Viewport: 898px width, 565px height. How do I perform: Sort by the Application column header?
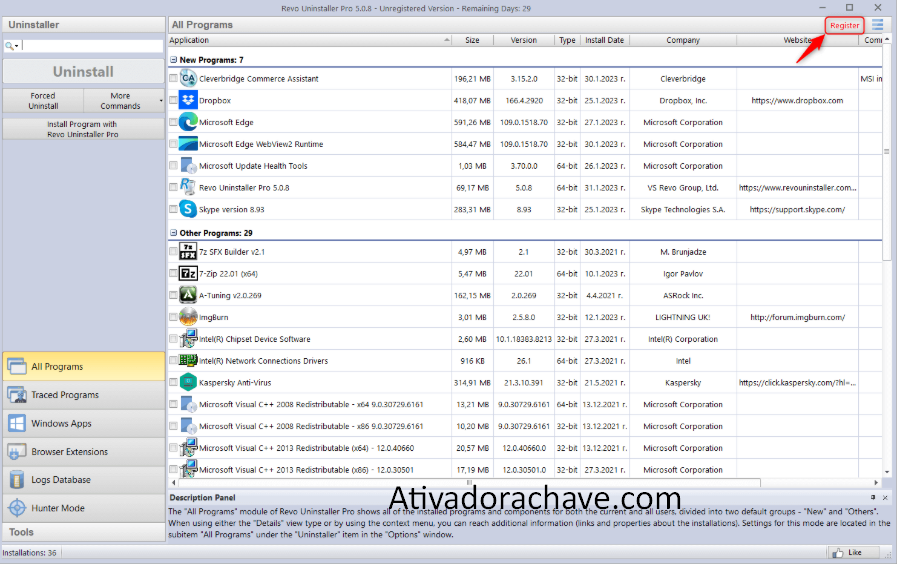pos(309,40)
